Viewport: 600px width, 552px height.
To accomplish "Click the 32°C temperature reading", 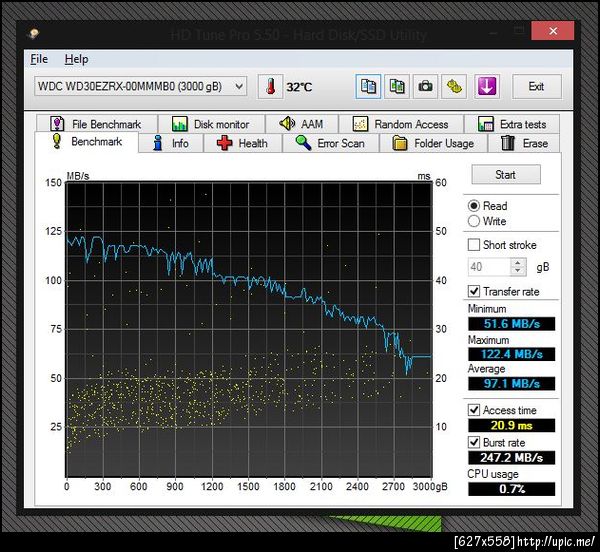I will (299, 87).
